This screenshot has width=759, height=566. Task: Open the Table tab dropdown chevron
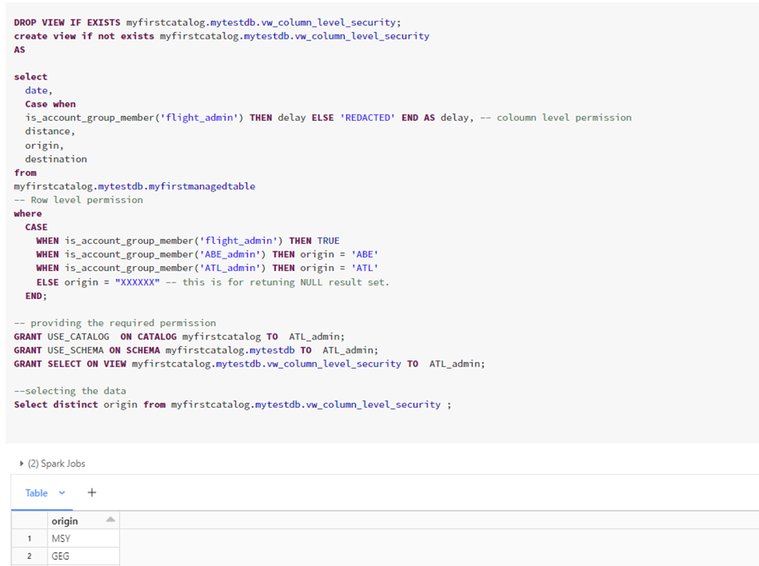[x=62, y=493]
